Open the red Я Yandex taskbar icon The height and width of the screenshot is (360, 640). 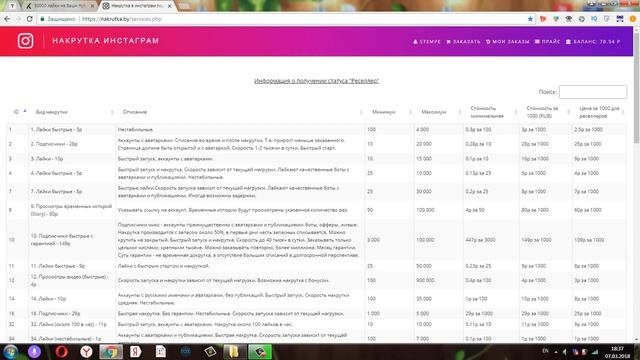(x=136, y=351)
